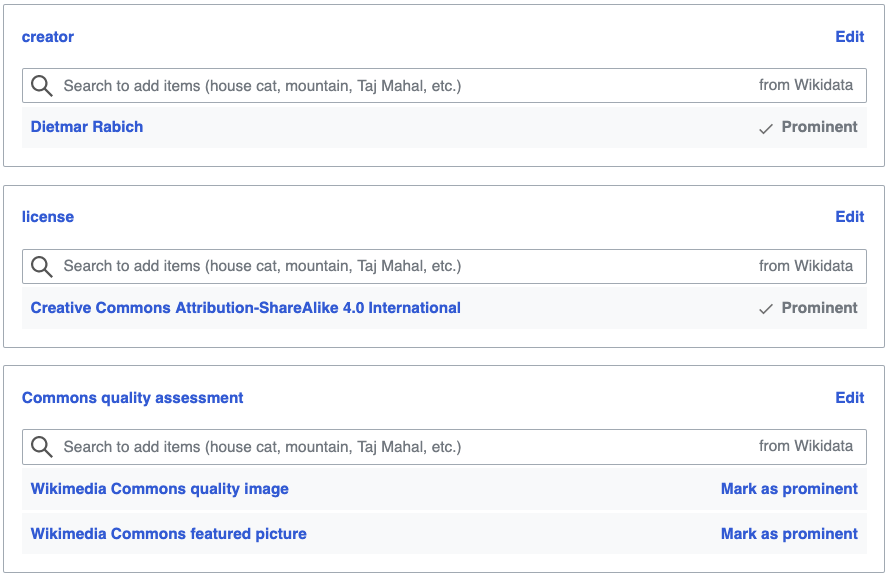Focus the license search input field
Screen dimensions: 889x580
point(400,267)
